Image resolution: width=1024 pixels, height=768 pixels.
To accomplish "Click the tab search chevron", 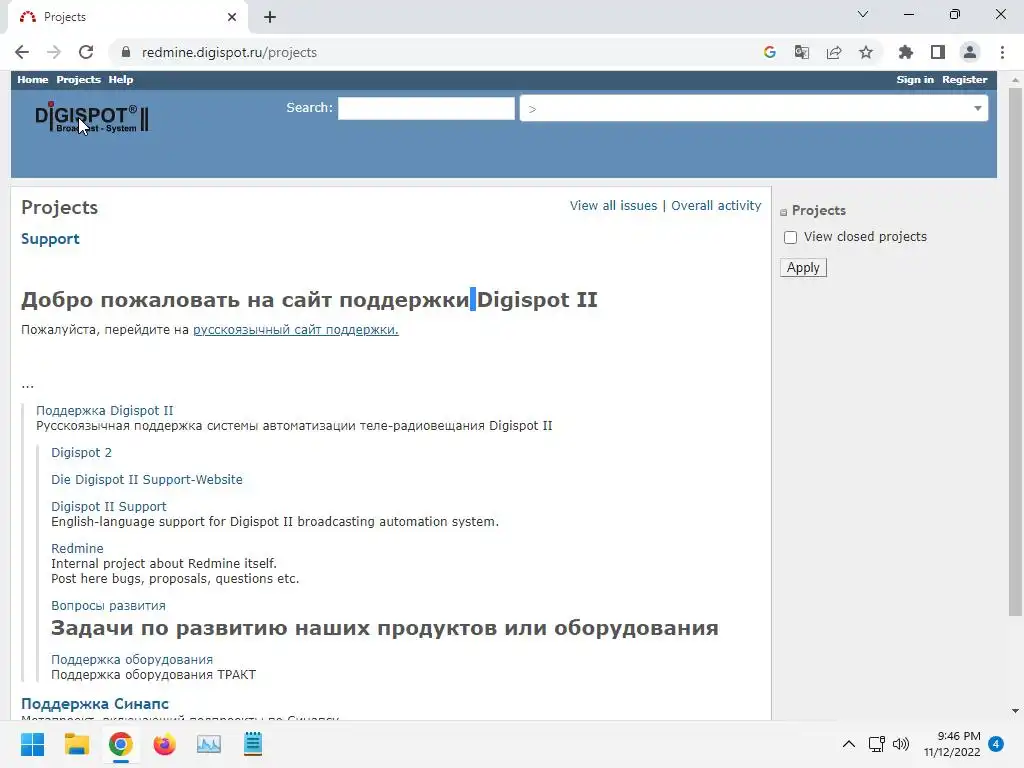I will coord(863,14).
